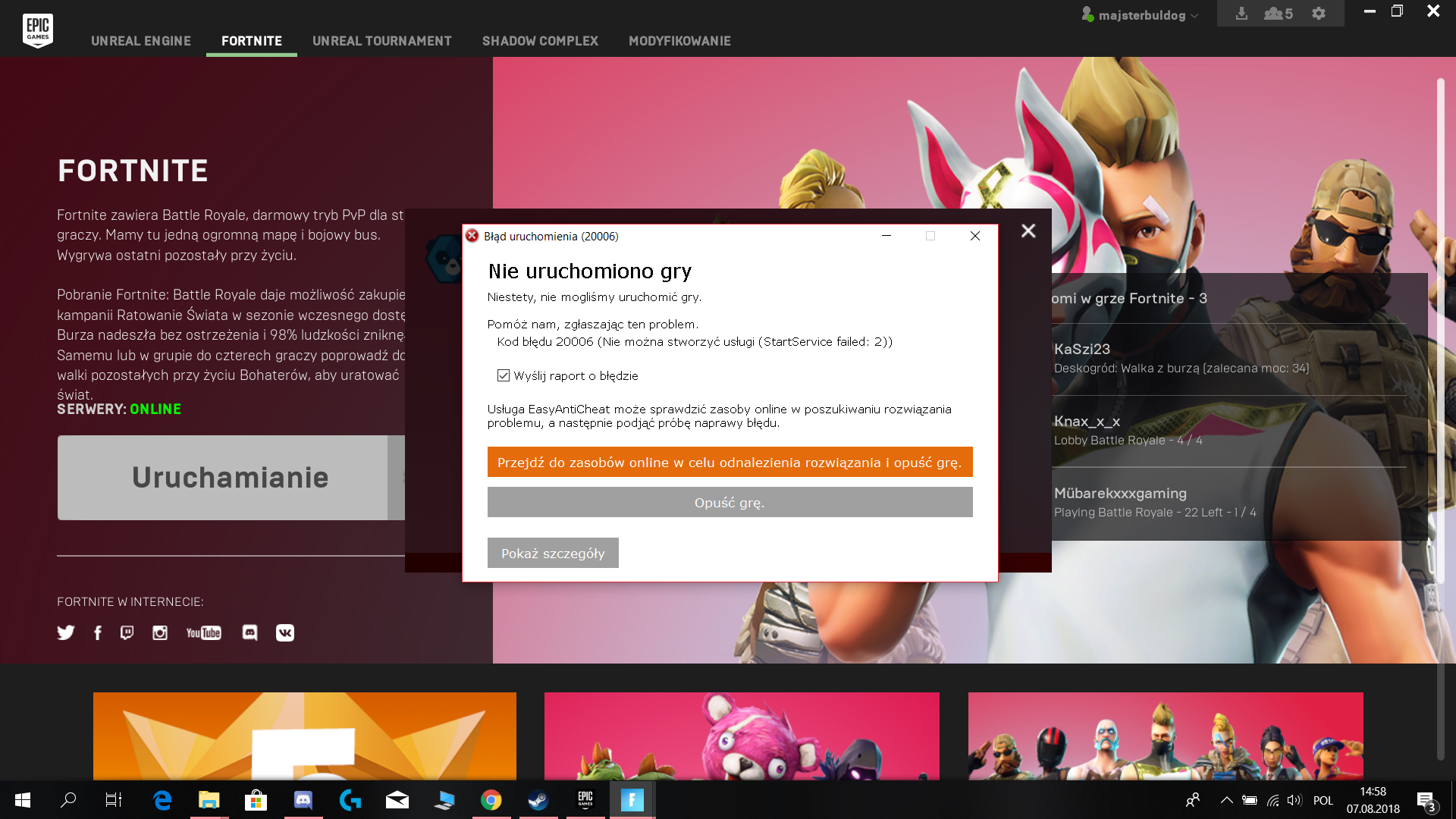Click Pokaż szczegóły button
The image size is (1456, 819).
(553, 553)
